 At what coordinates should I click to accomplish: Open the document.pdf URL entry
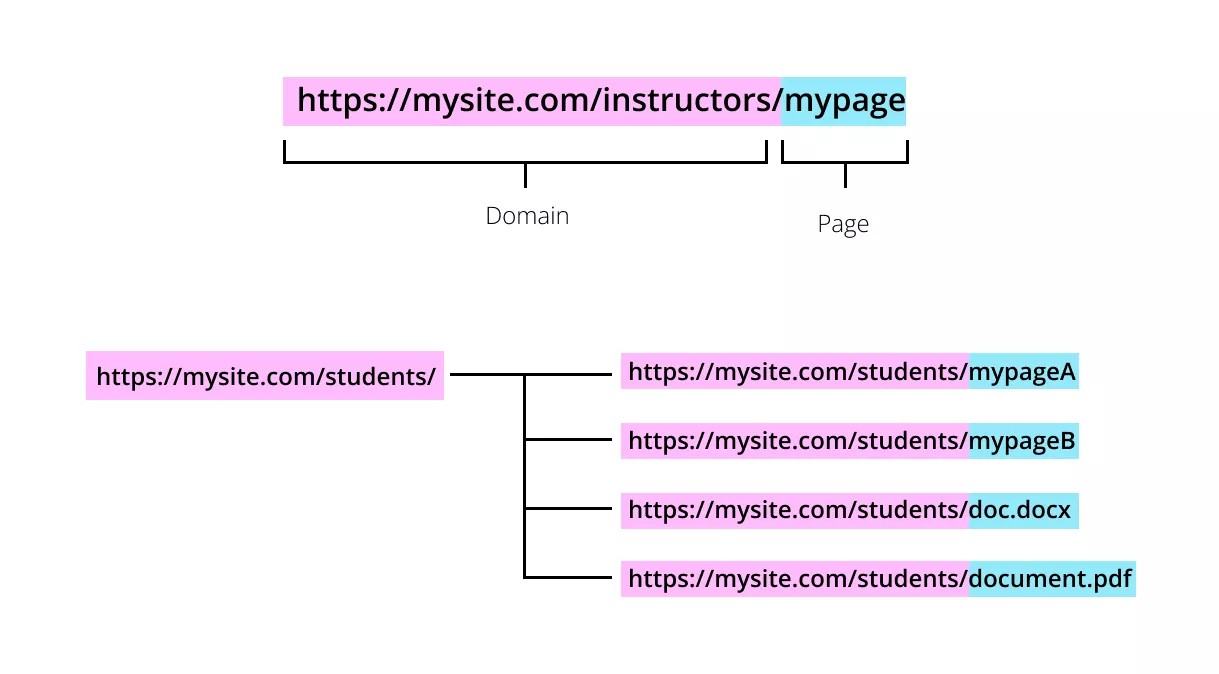pyautogui.click(x=878, y=578)
